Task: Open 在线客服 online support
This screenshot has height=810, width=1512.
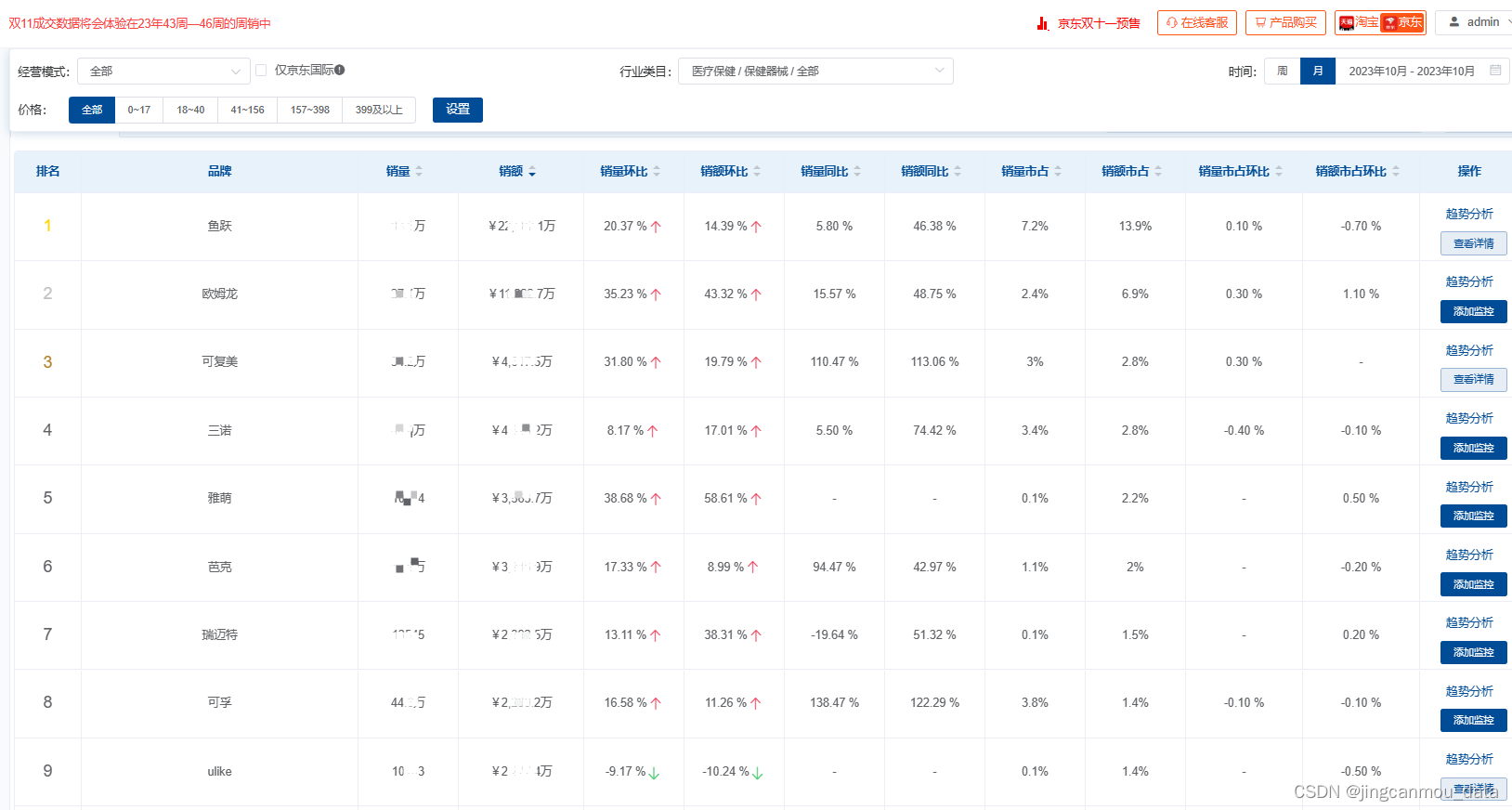Action: click(x=1197, y=22)
